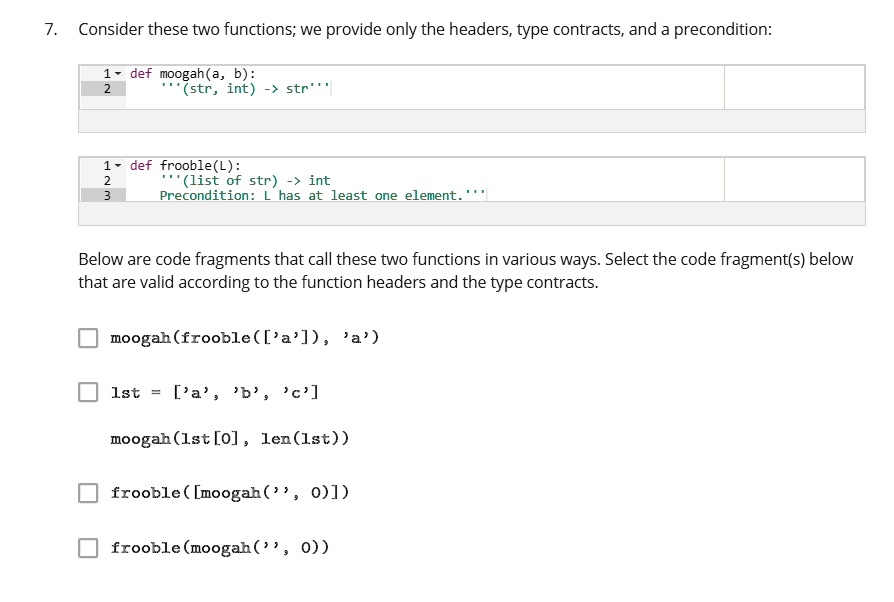This screenshot has width=894, height=602.
Task: Click the question 7 prompt sentence
Action: 425,29
